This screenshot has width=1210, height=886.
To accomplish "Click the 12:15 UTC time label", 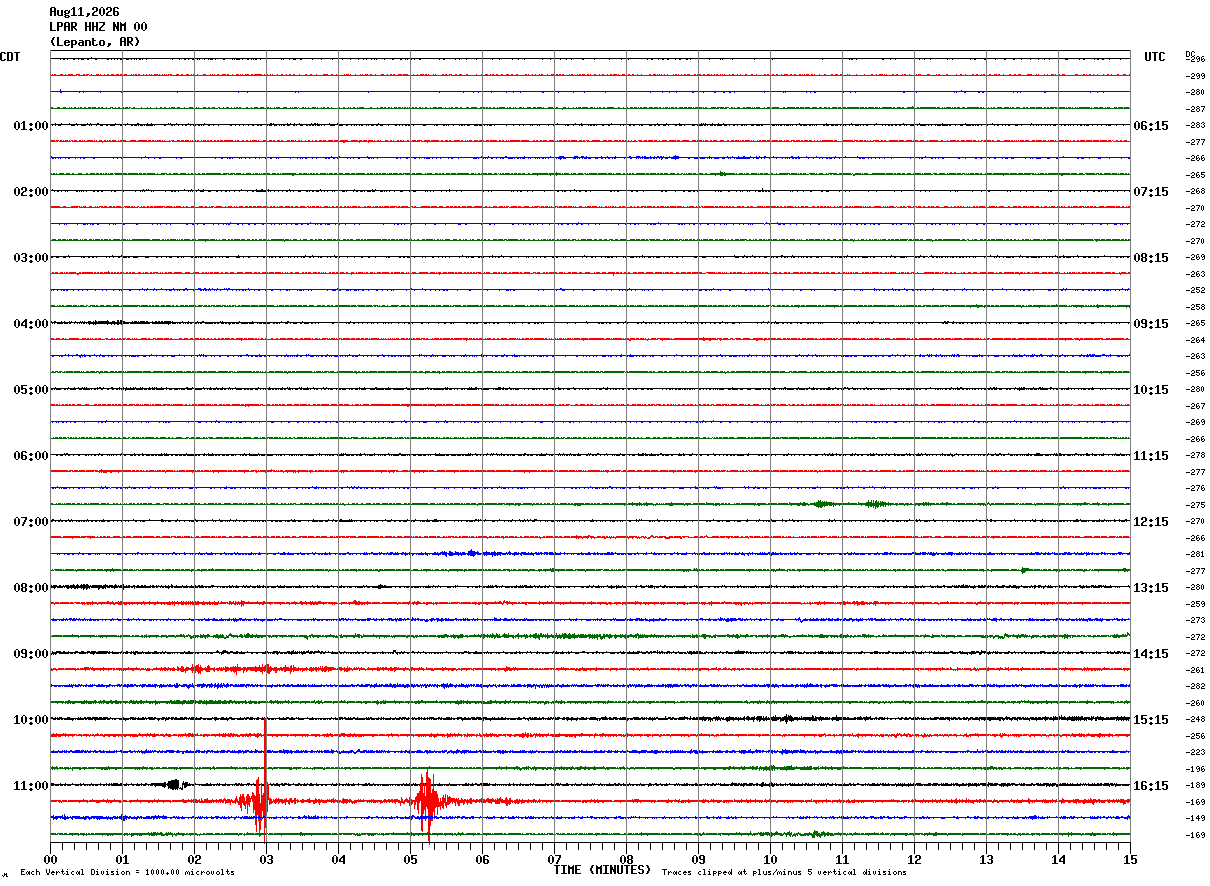I will tap(1151, 522).
